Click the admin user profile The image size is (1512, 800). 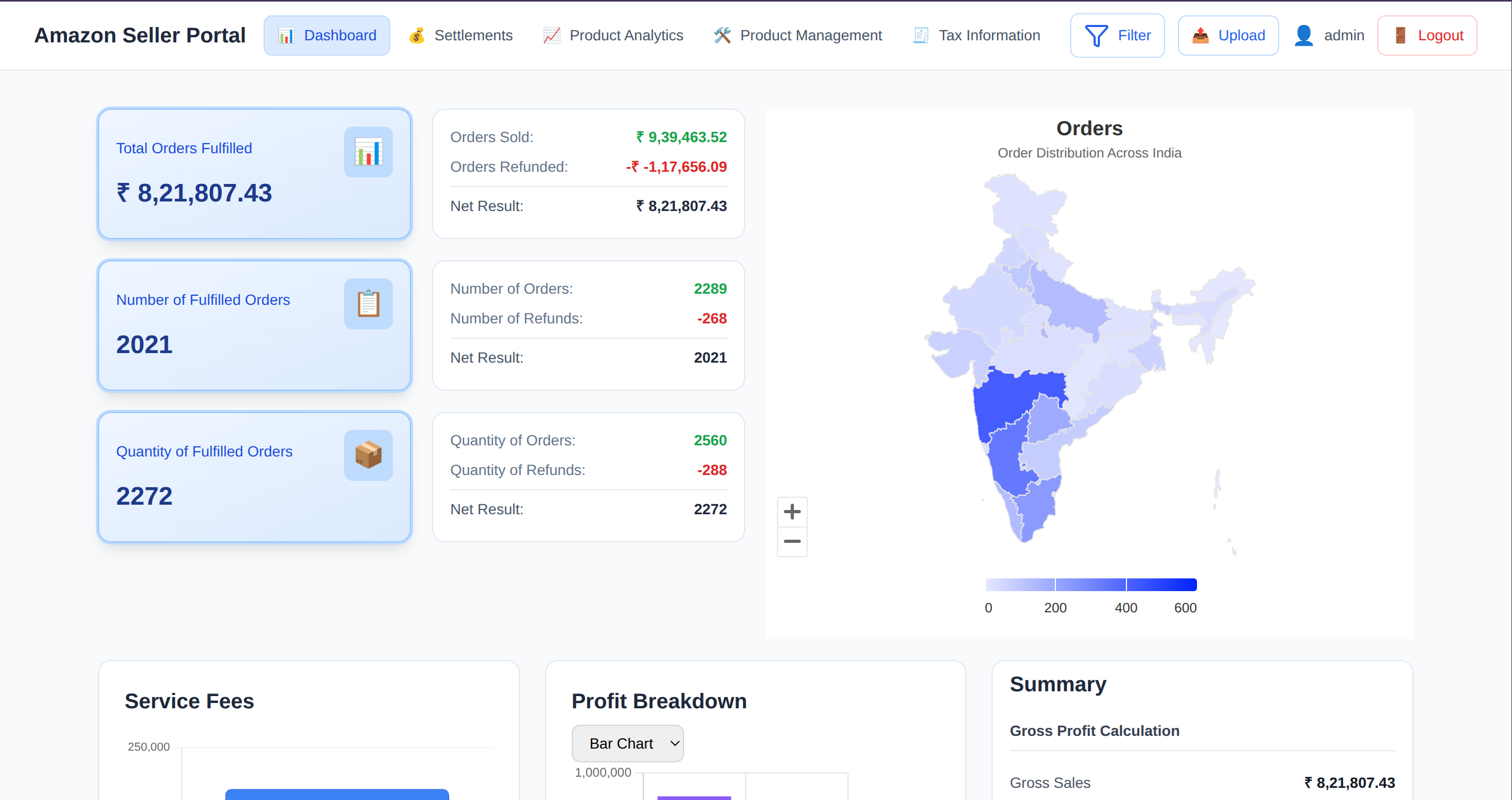[x=1329, y=35]
